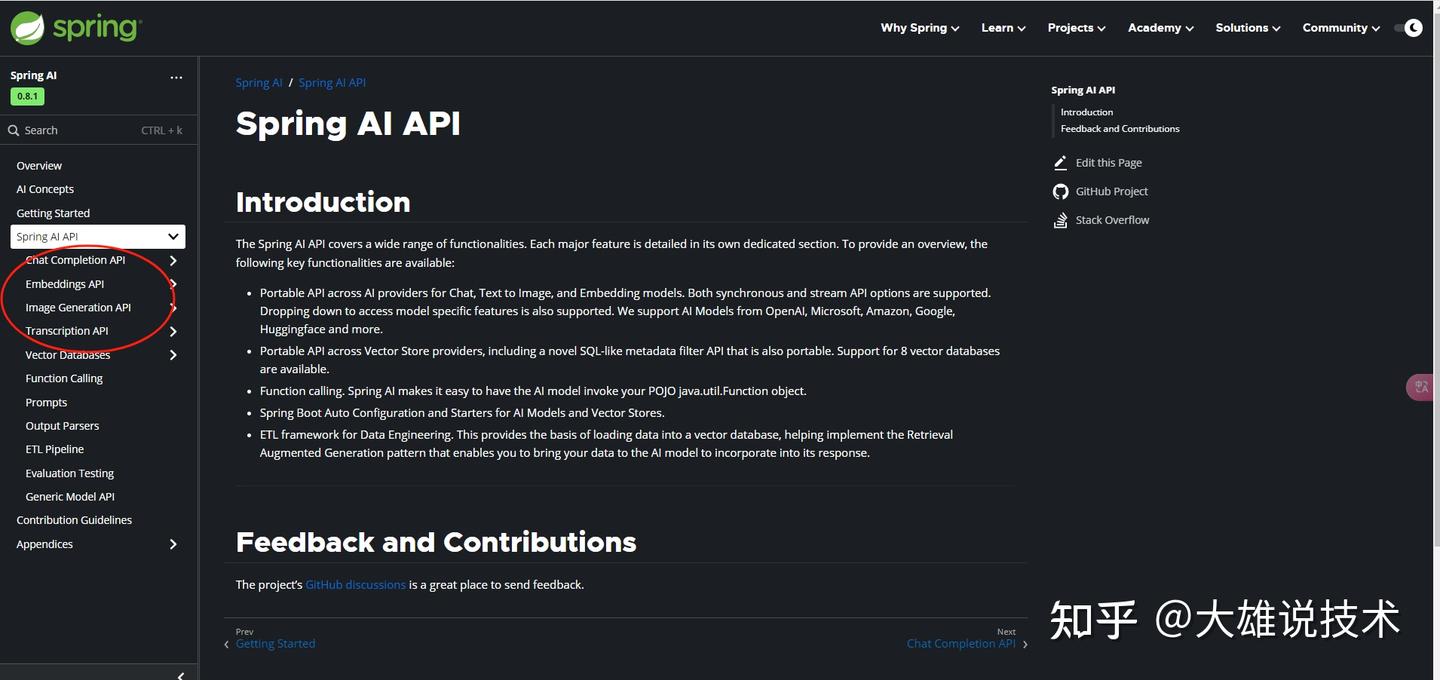Open the GitHub discussions link
1440x680 pixels.
tap(355, 585)
